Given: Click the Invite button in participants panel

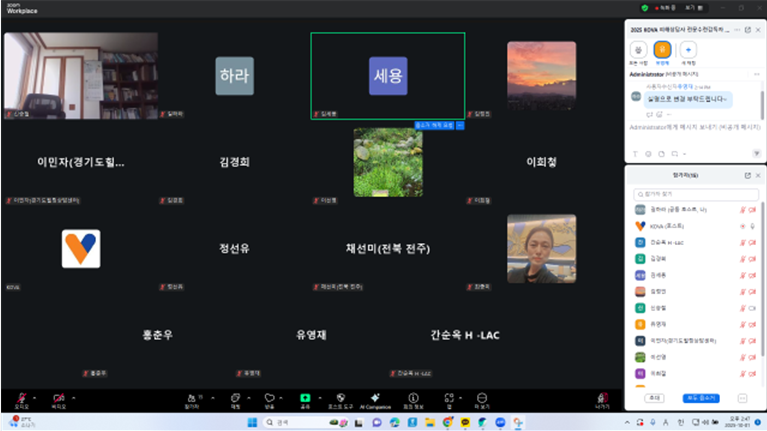Looking at the screenshot, I should (653, 397).
